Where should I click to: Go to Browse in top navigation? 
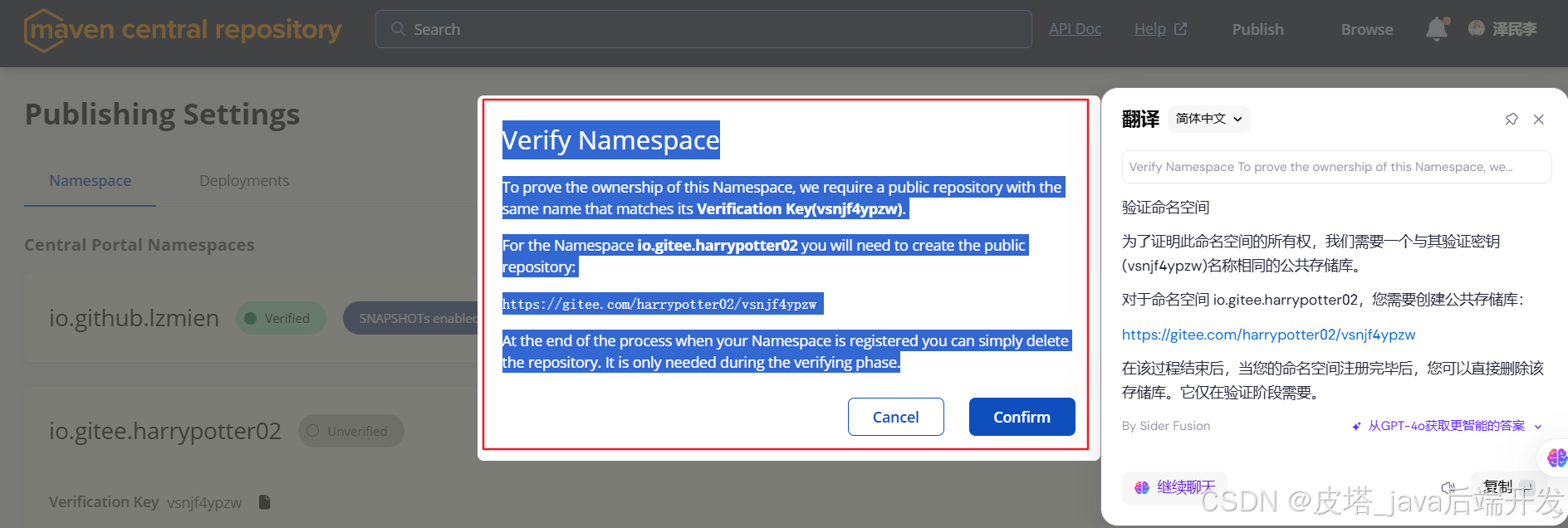pos(1367,30)
